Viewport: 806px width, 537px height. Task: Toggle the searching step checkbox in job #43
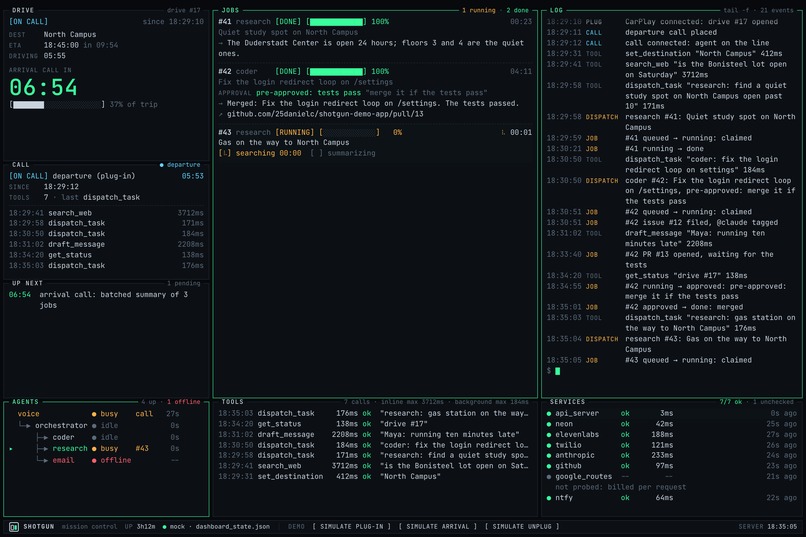(x=225, y=153)
